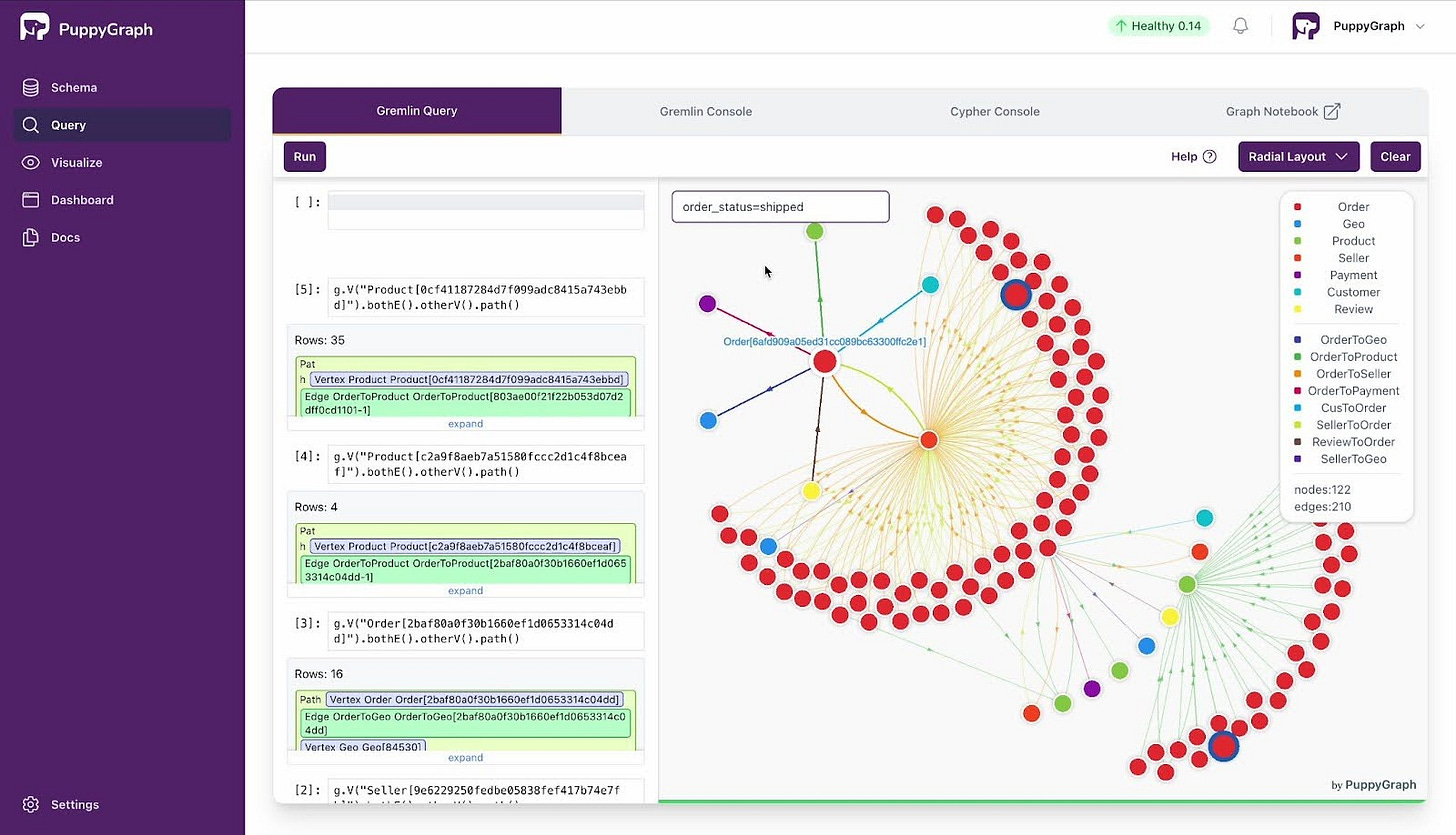Click 'Geo' legend entry
Image resolution: width=1456 pixels, height=835 pixels.
point(1354,224)
